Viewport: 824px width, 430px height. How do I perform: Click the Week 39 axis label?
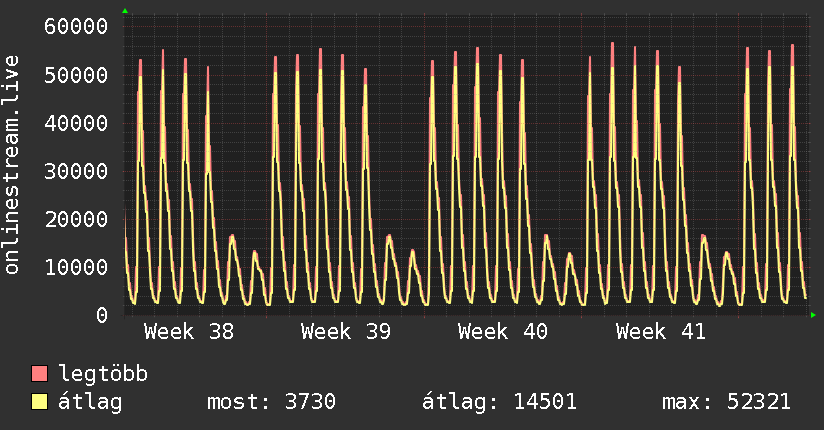tap(346, 332)
